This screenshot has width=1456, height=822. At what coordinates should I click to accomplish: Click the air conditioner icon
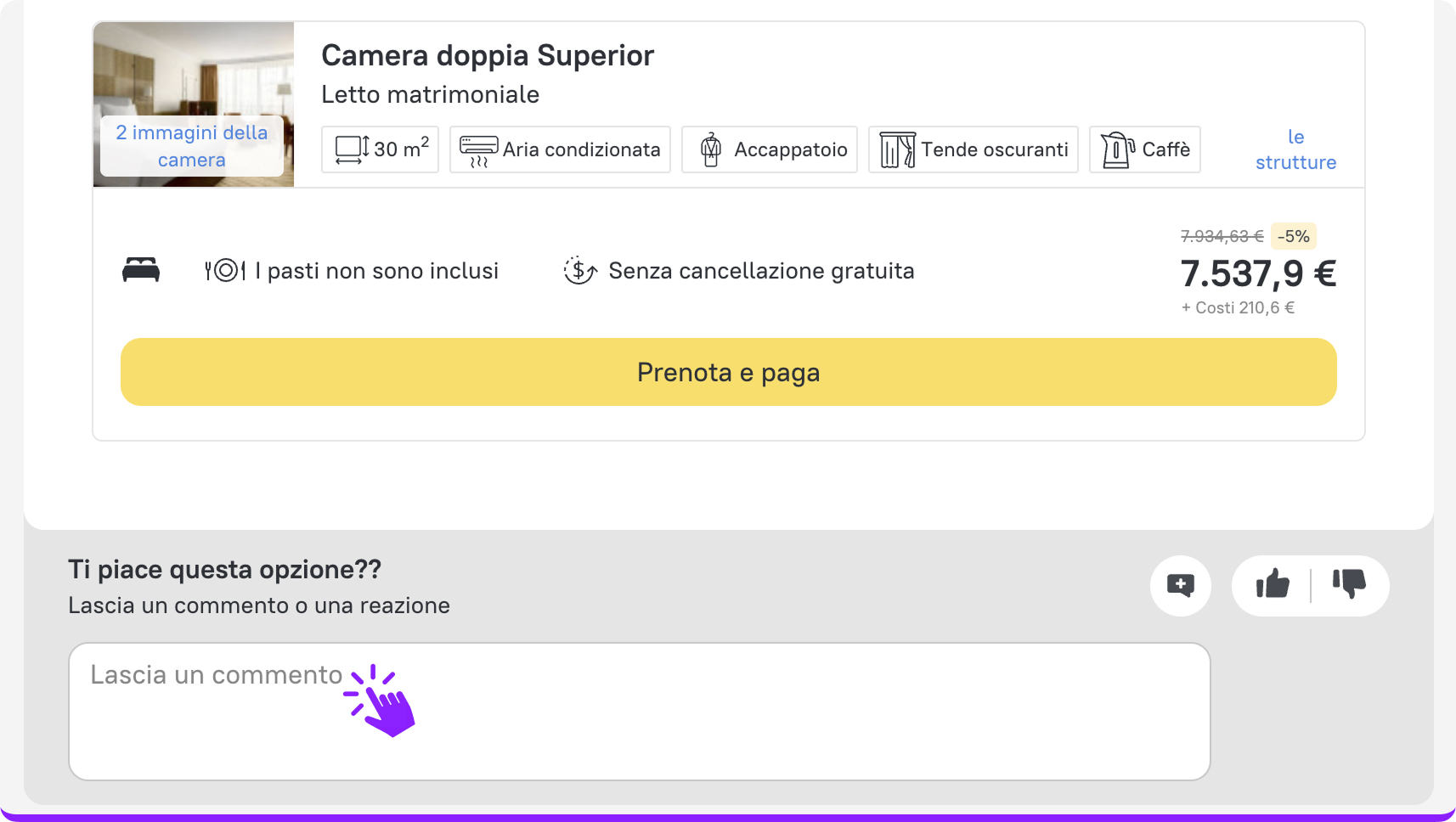click(478, 150)
